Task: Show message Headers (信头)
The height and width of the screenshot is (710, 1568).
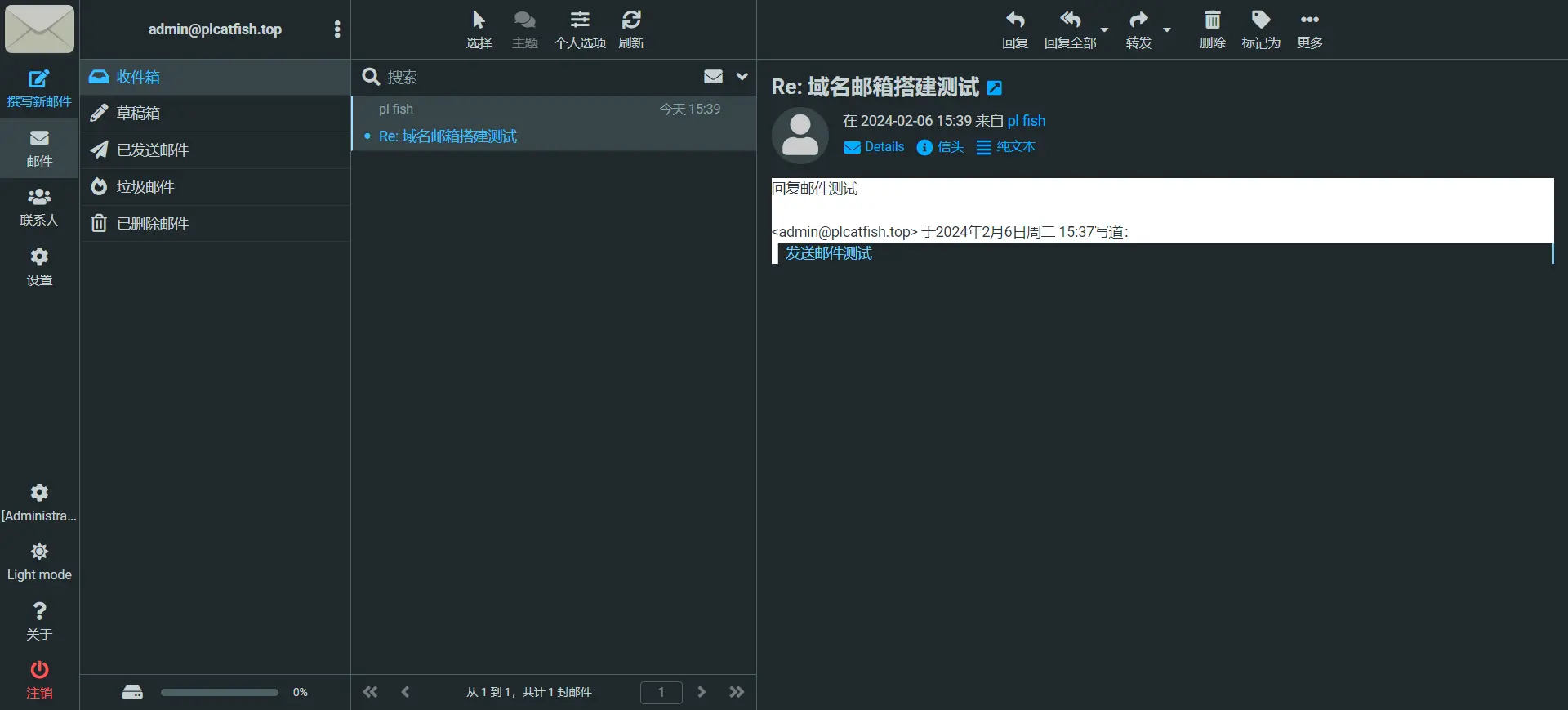Action: click(x=940, y=147)
